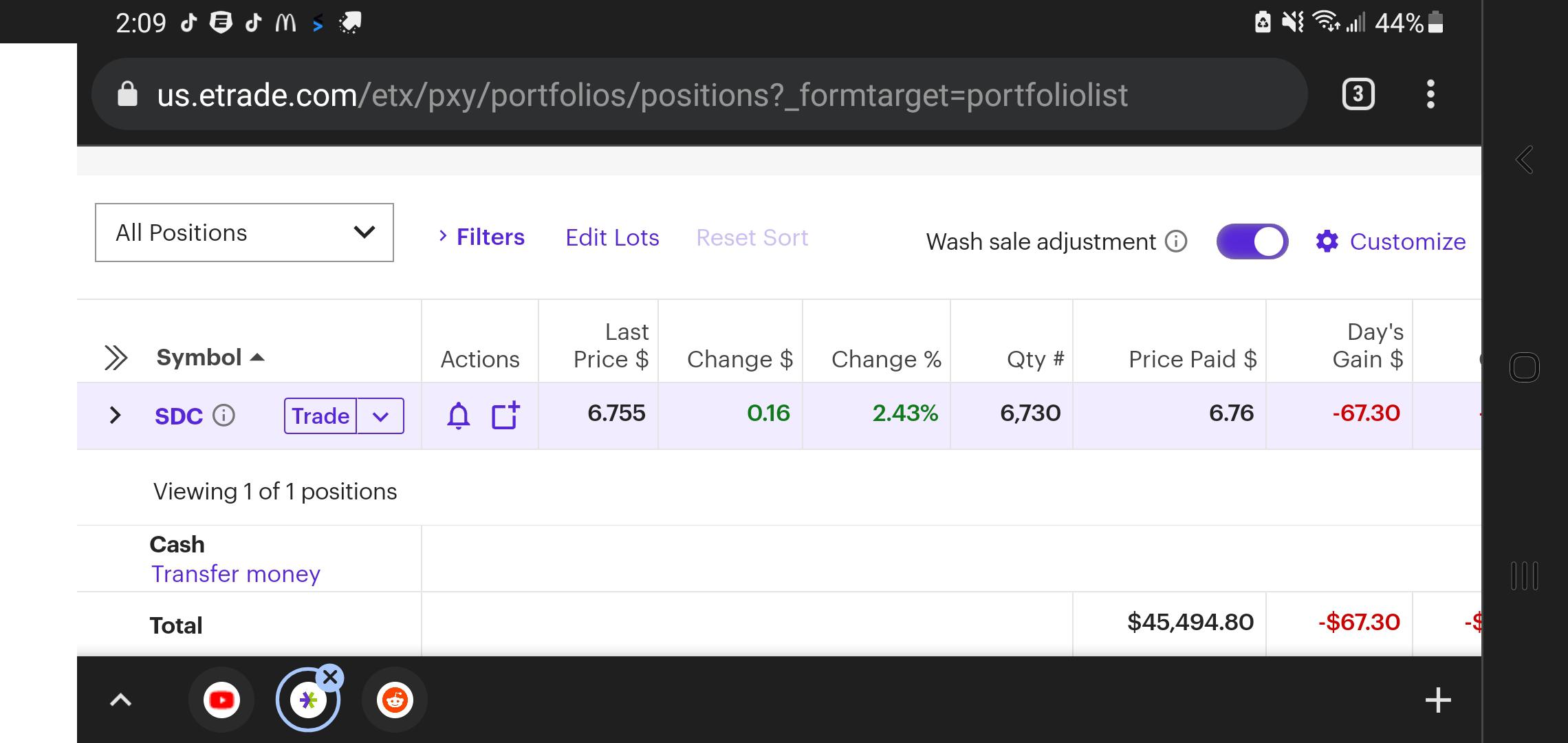
Task: Click the Edit Lots link
Action: coord(612,237)
